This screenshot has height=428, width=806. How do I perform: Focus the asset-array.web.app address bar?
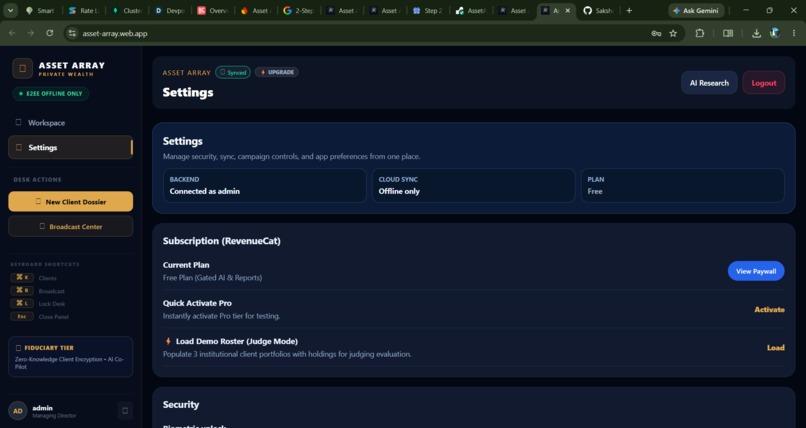[x=360, y=33]
